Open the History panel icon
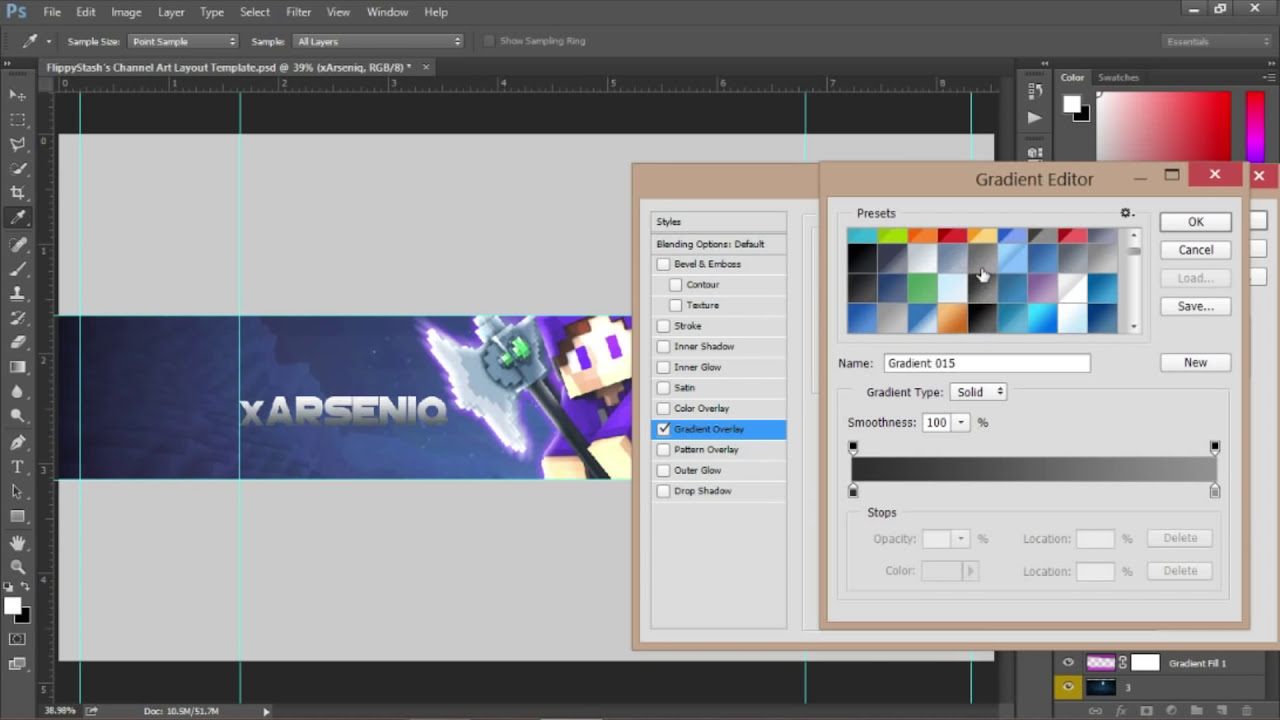Screen dimensions: 1280x720 tap(1034, 91)
